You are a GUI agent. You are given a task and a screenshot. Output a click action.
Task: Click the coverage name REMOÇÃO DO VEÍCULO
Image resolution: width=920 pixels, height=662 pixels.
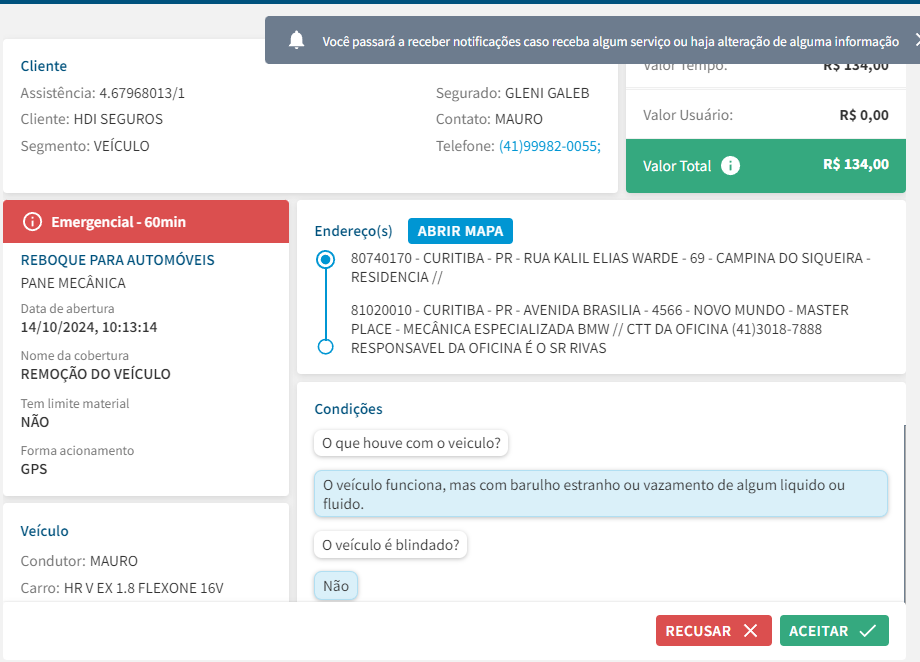(96, 374)
